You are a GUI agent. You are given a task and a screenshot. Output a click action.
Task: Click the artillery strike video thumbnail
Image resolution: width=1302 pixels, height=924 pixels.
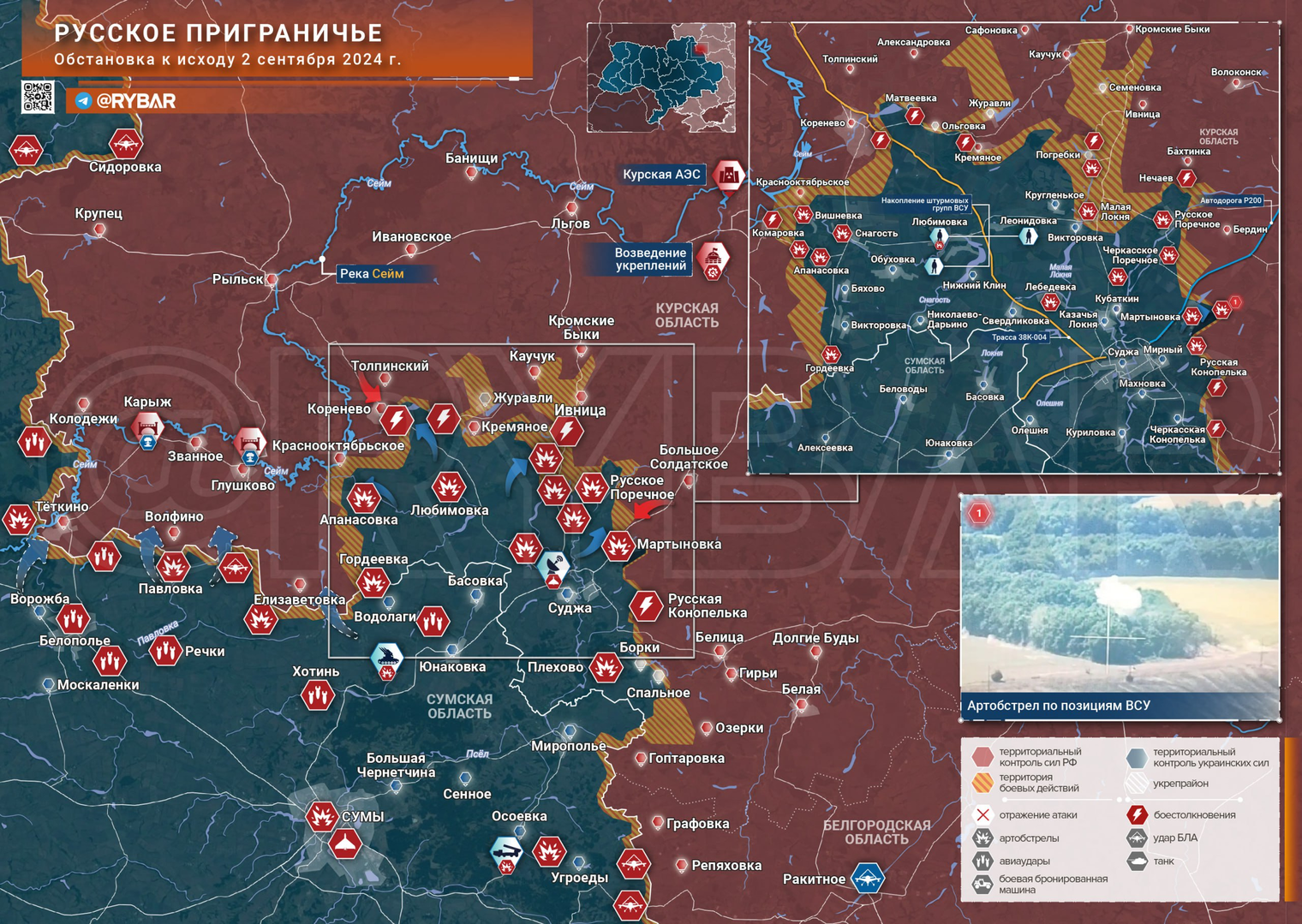(1120, 594)
